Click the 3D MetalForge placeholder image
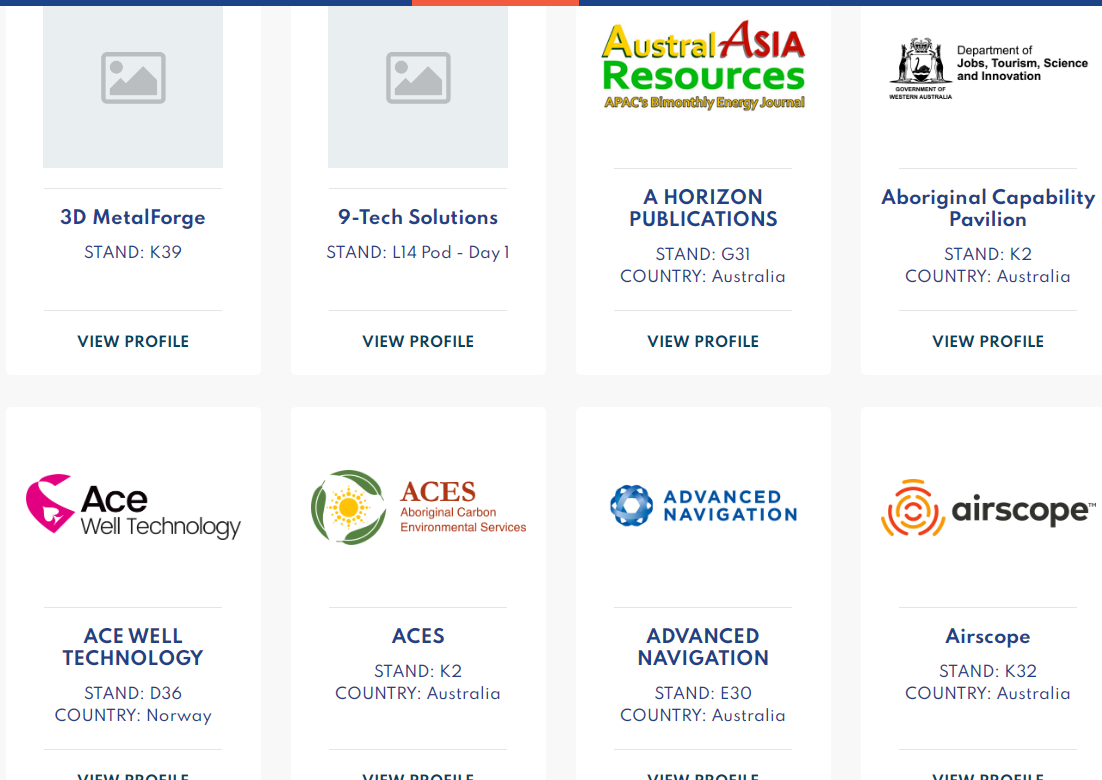This screenshot has width=1102, height=780. (133, 78)
